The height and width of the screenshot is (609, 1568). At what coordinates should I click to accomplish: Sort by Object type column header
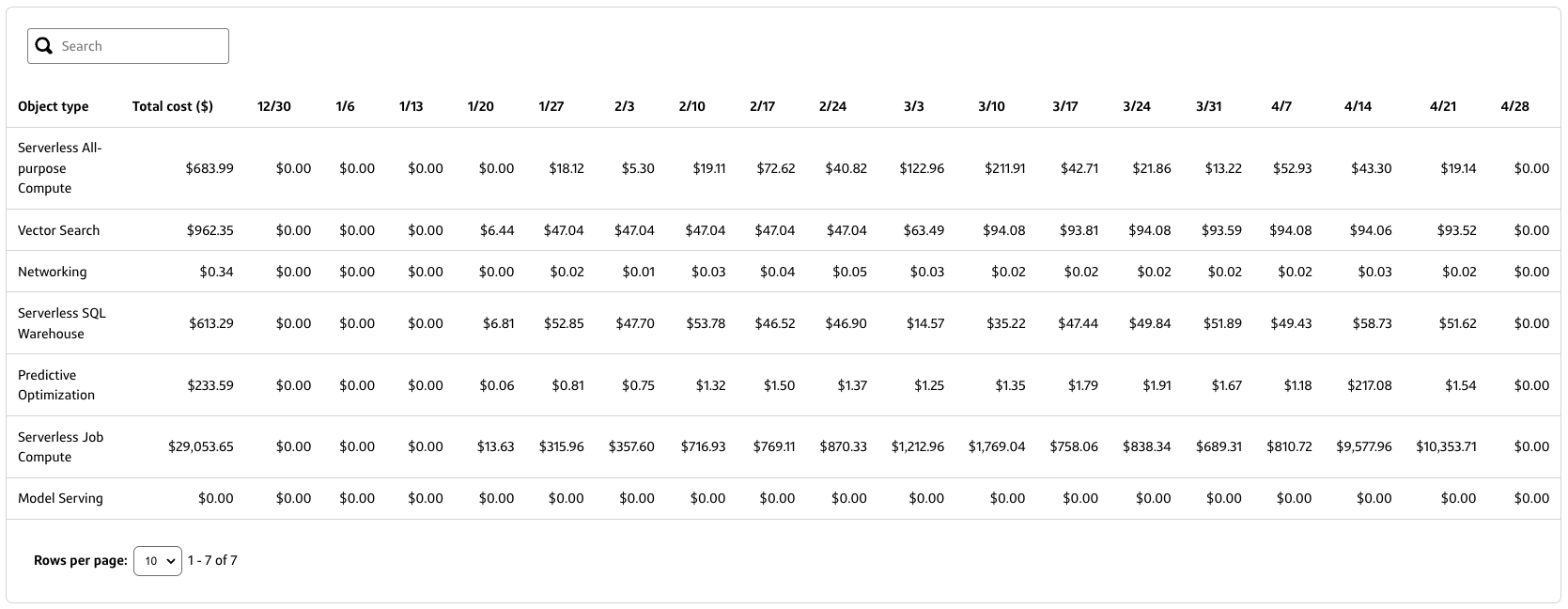(x=54, y=106)
